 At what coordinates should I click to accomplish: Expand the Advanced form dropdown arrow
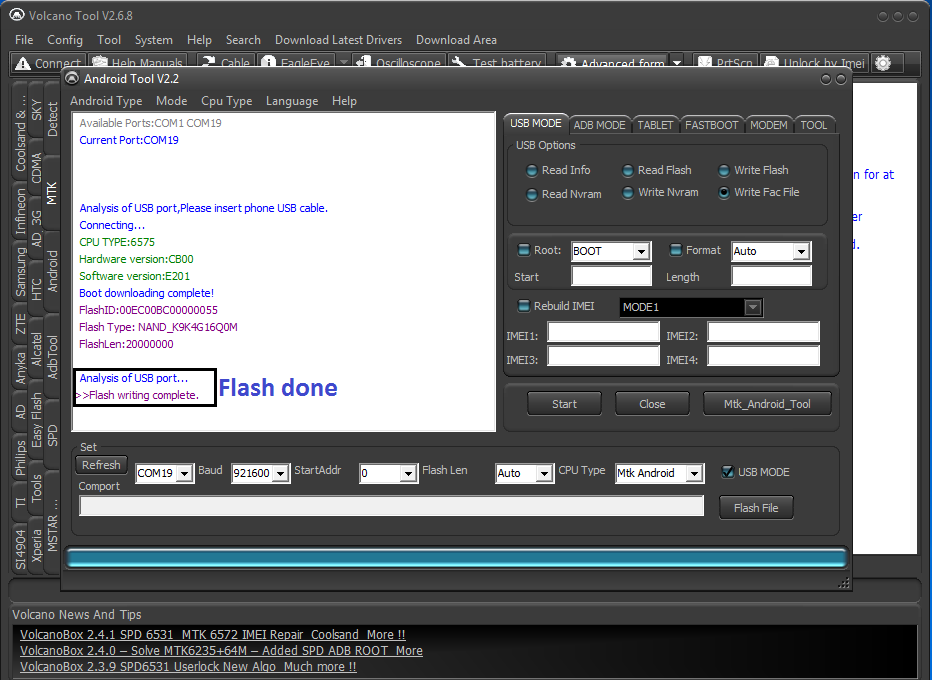[677, 63]
